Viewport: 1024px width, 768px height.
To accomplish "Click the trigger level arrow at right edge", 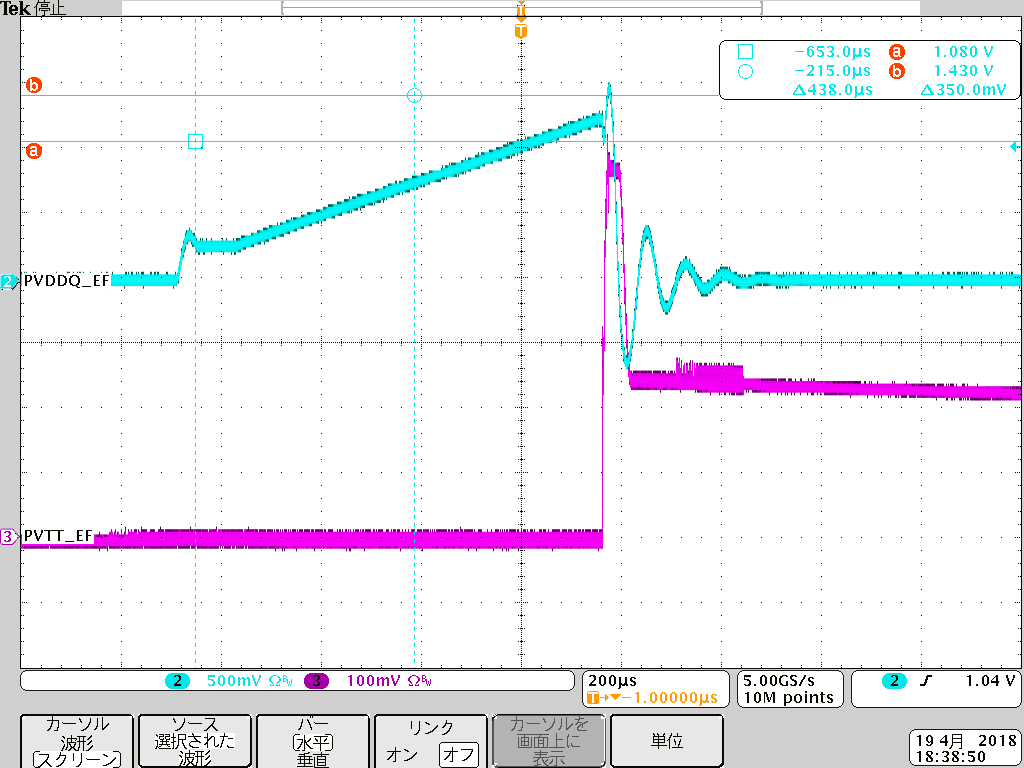I will tap(1014, 146).
